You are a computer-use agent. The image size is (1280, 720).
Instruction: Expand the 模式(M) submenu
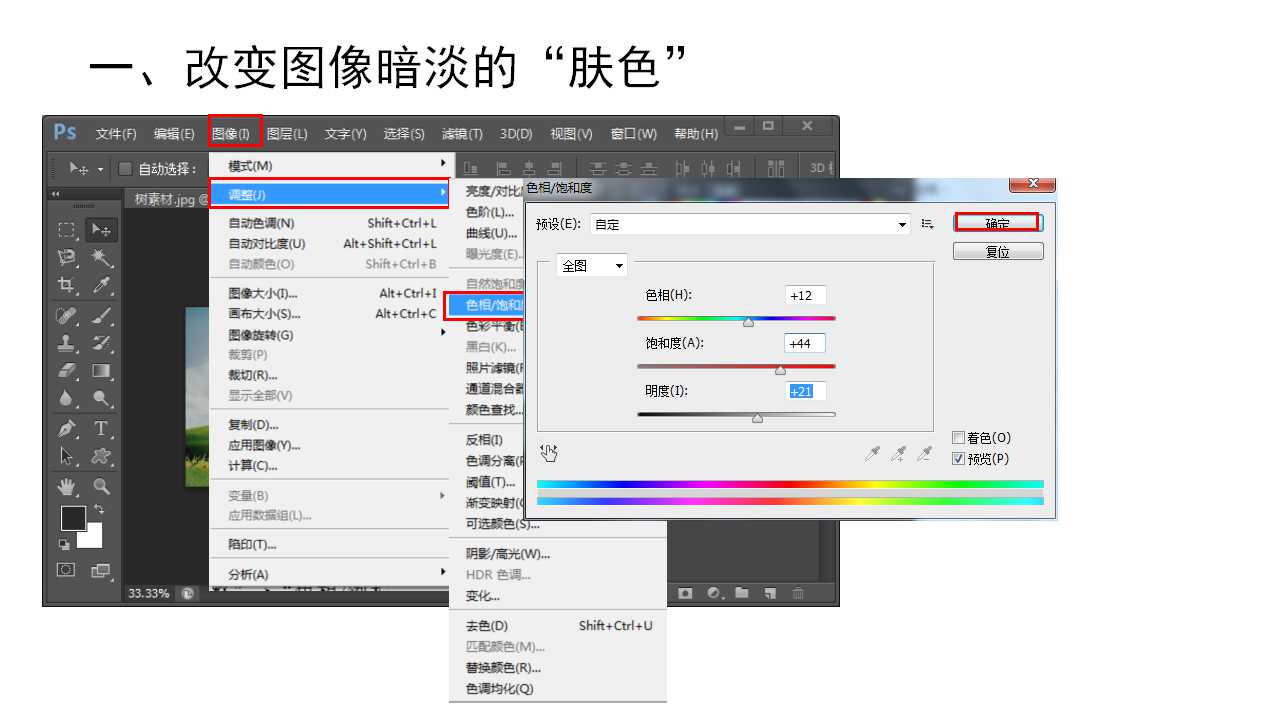[x=329, y=165]
